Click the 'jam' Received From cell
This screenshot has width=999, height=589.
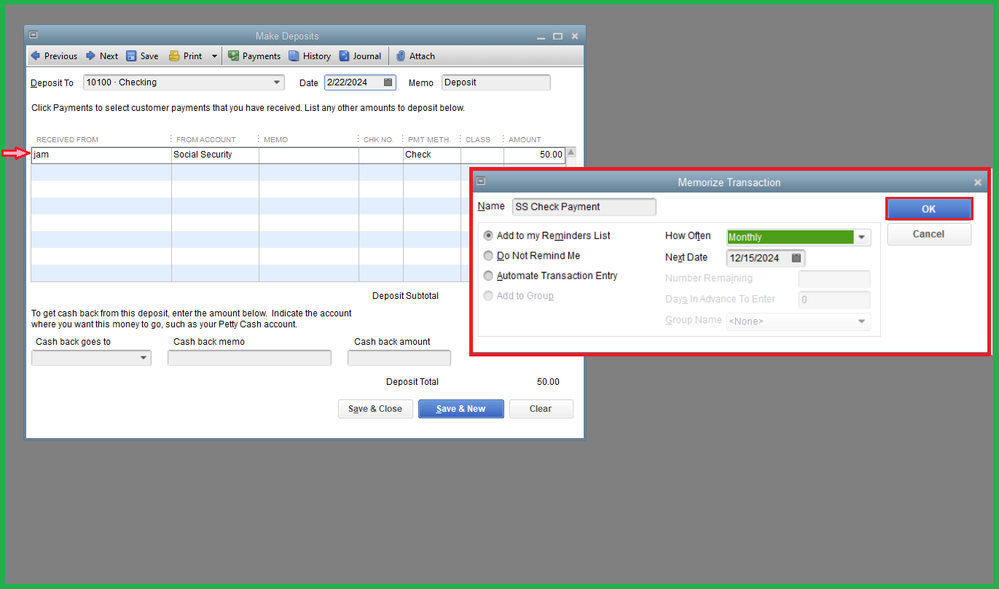[x=101, y=155]
